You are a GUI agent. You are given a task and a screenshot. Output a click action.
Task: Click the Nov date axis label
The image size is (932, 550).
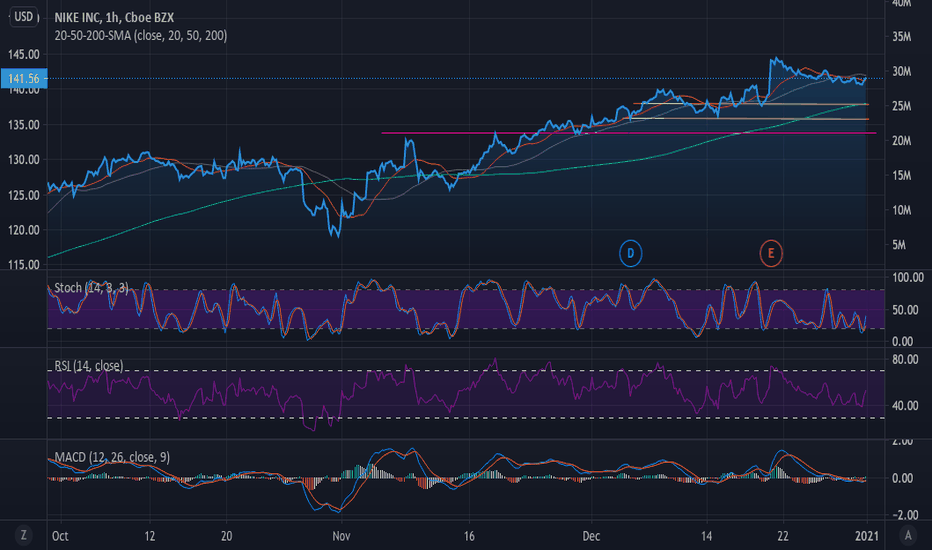341,536
